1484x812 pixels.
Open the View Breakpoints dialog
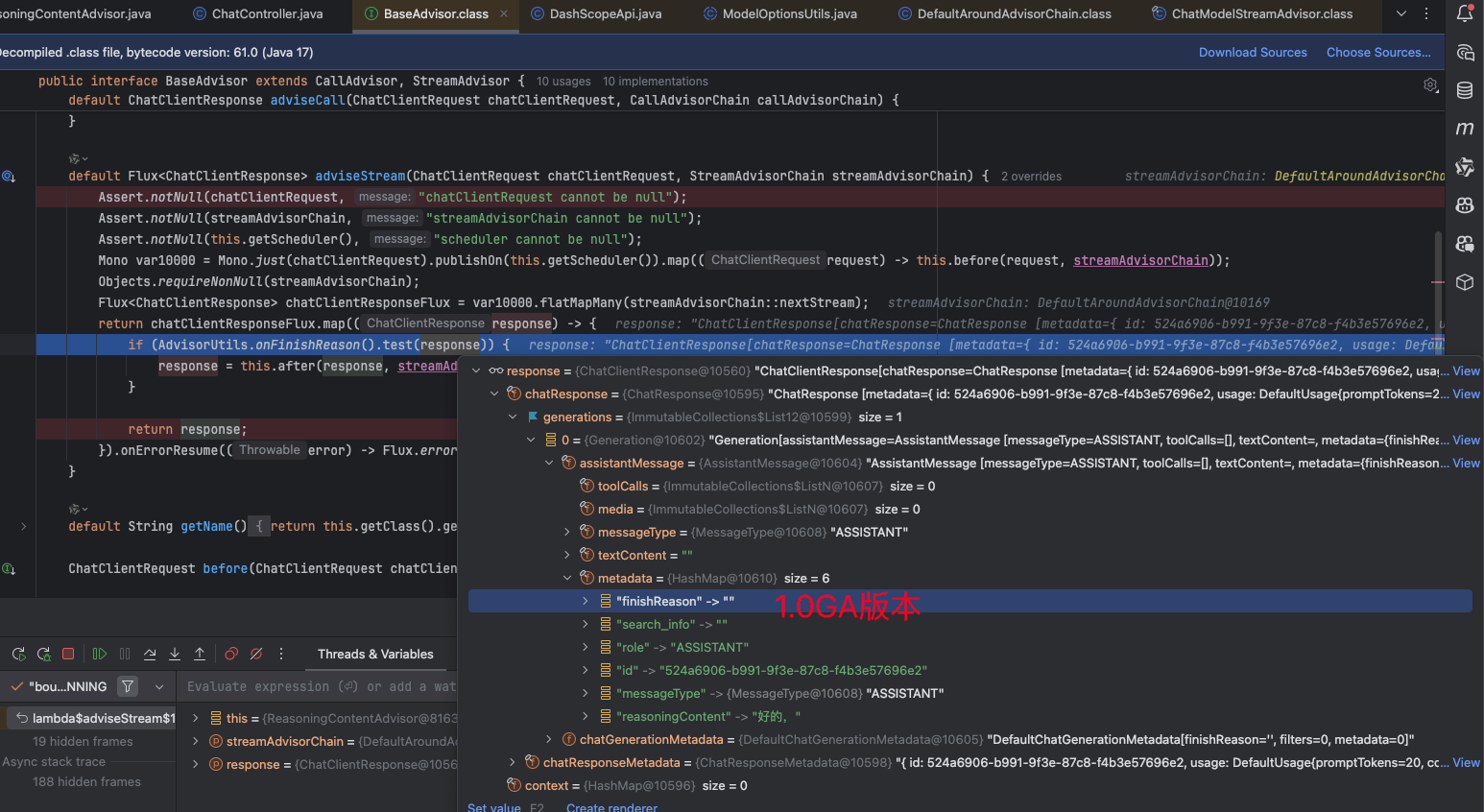point(231,654)
